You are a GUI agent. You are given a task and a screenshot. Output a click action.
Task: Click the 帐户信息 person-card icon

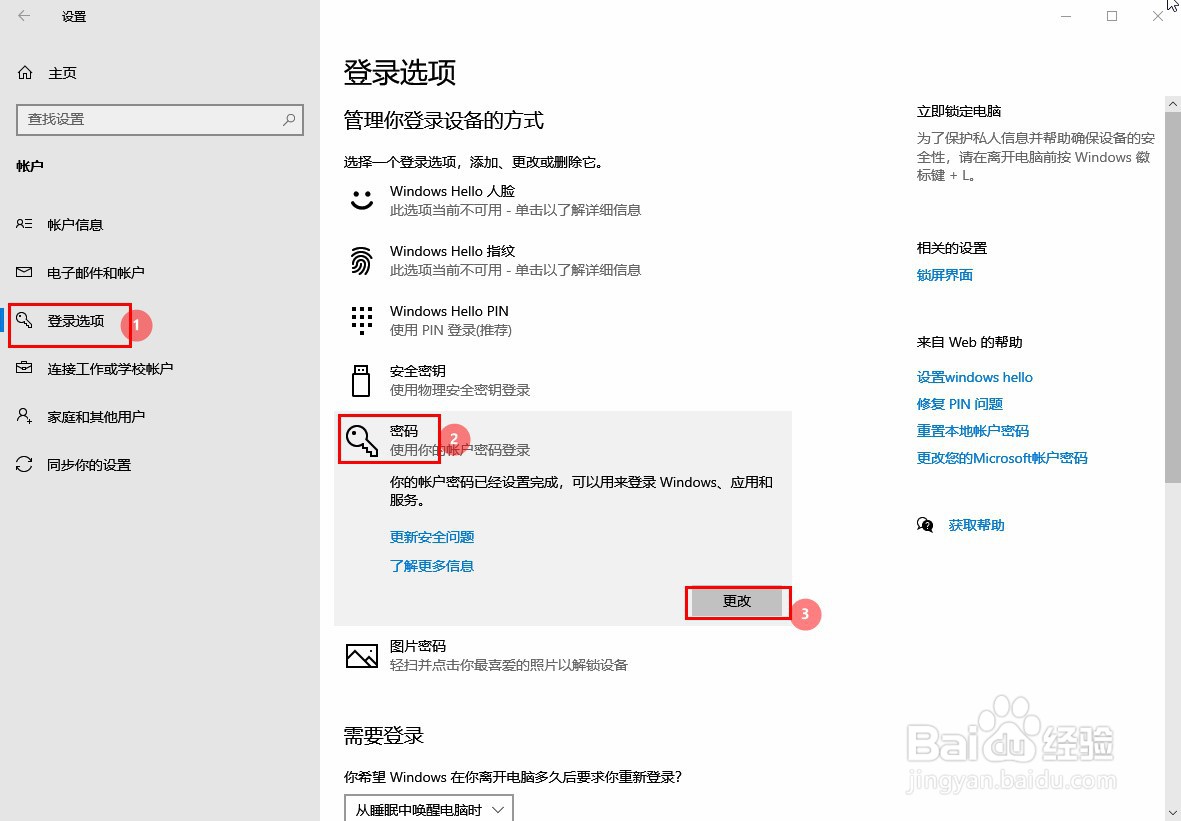click(24, 224)
